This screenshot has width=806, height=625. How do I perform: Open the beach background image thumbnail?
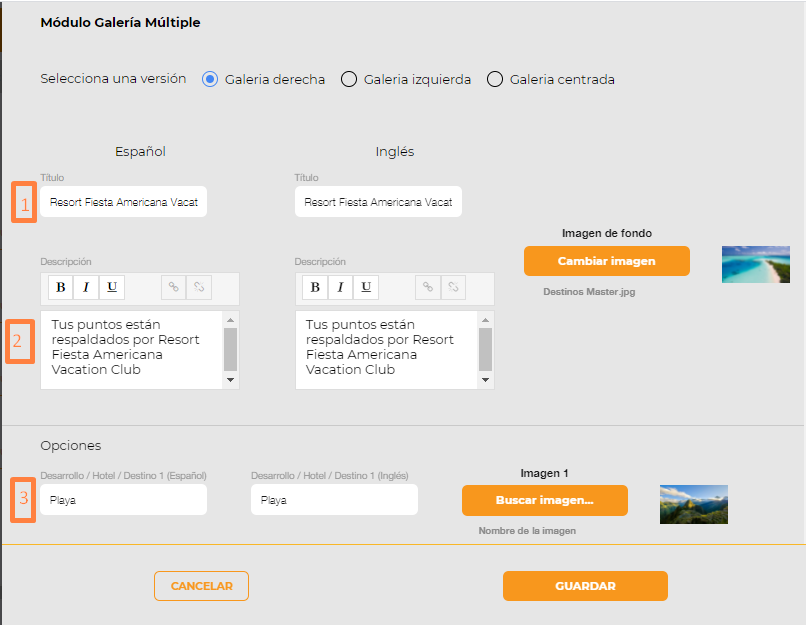756,264
